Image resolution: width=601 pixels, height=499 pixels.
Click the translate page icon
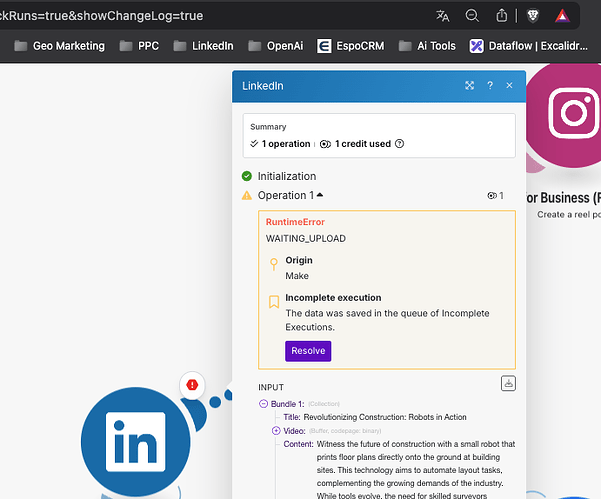[x=443, y=16]
